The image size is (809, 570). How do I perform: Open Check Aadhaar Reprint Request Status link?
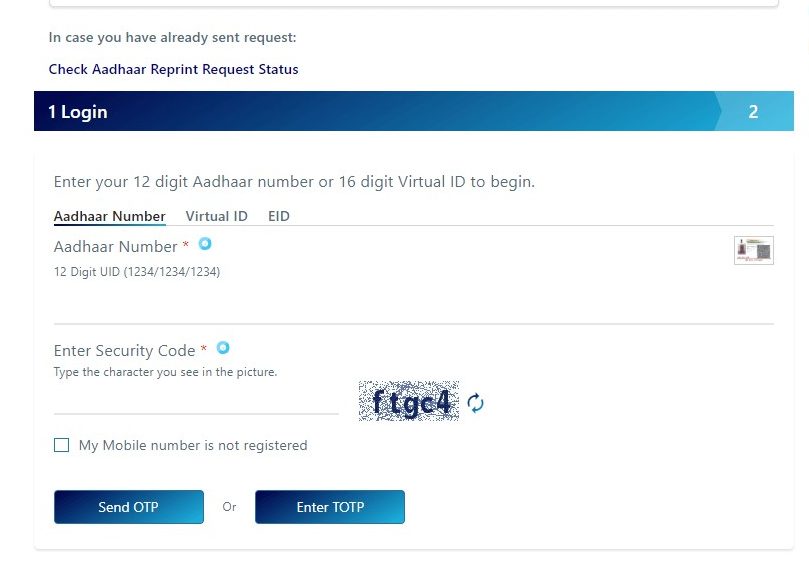pyautogui.click(x=173, y=69)
